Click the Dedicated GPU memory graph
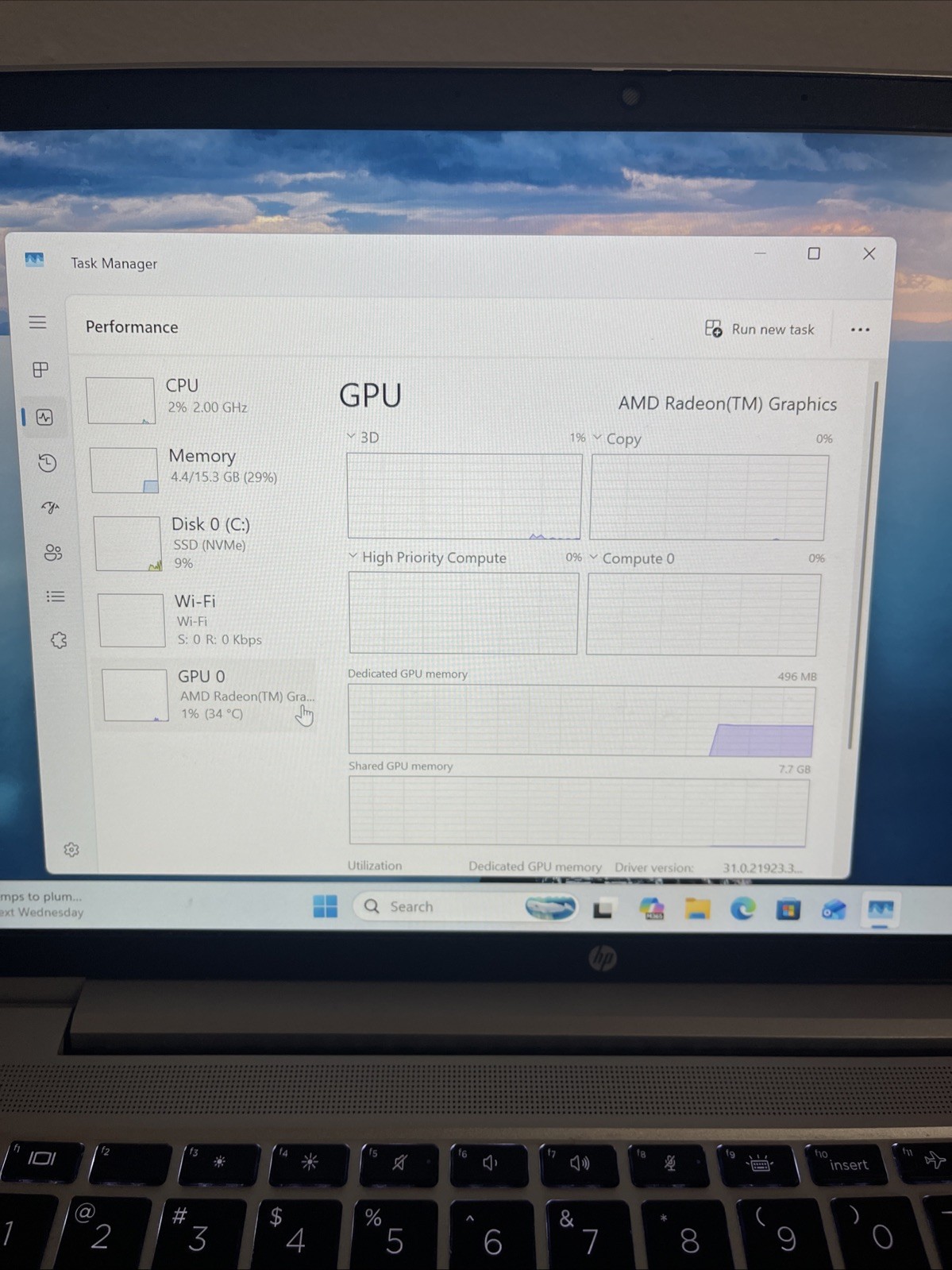This screenshot has height=1270, width=952. 582,720
